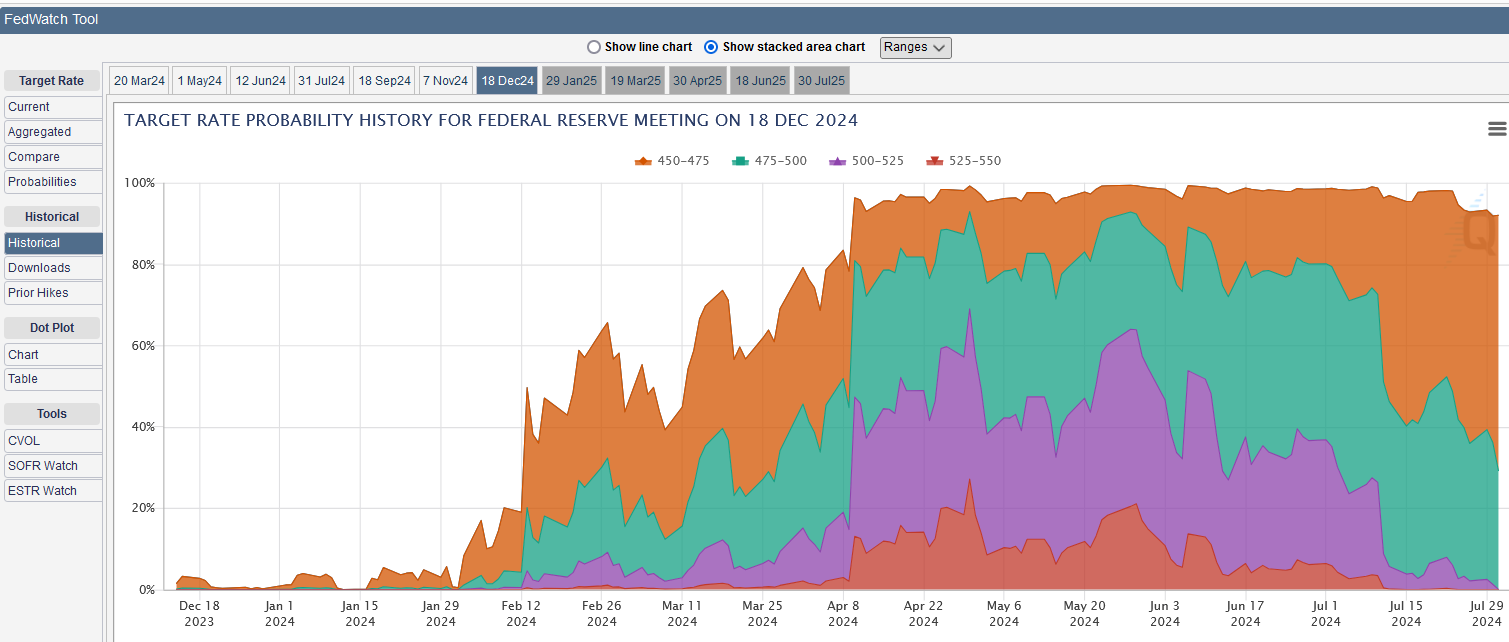The width and height of the screenshot is (1509, 642).
Task: Toggle the 525-550 legend marker
Action: click(935, 161)
